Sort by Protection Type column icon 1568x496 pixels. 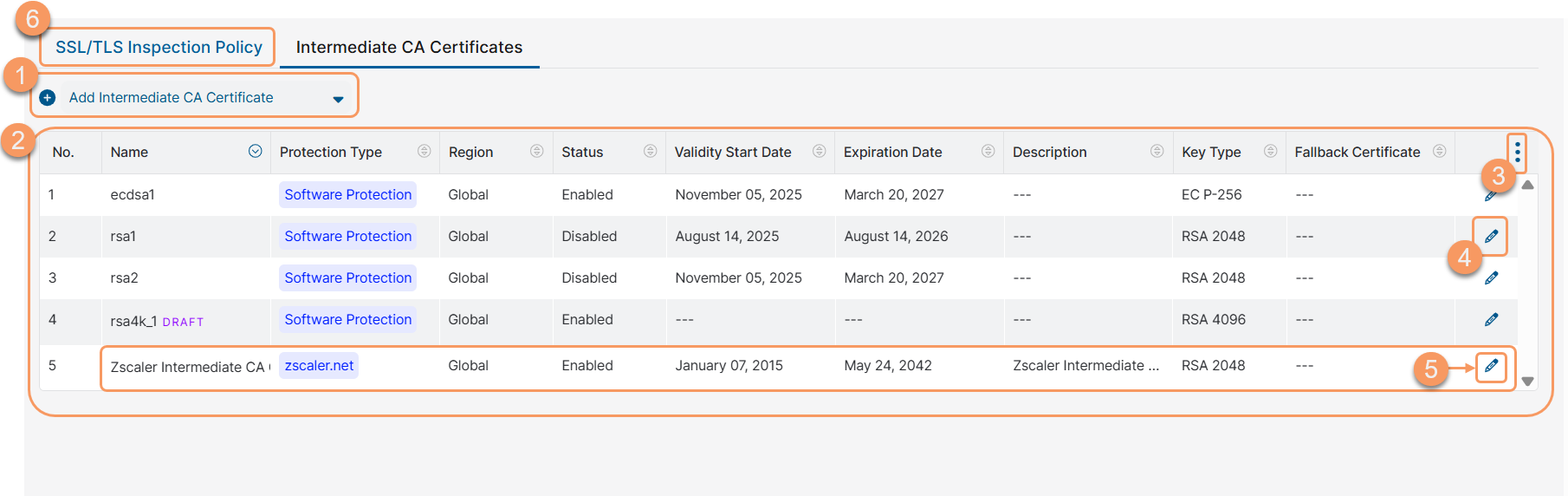(424, 151)
